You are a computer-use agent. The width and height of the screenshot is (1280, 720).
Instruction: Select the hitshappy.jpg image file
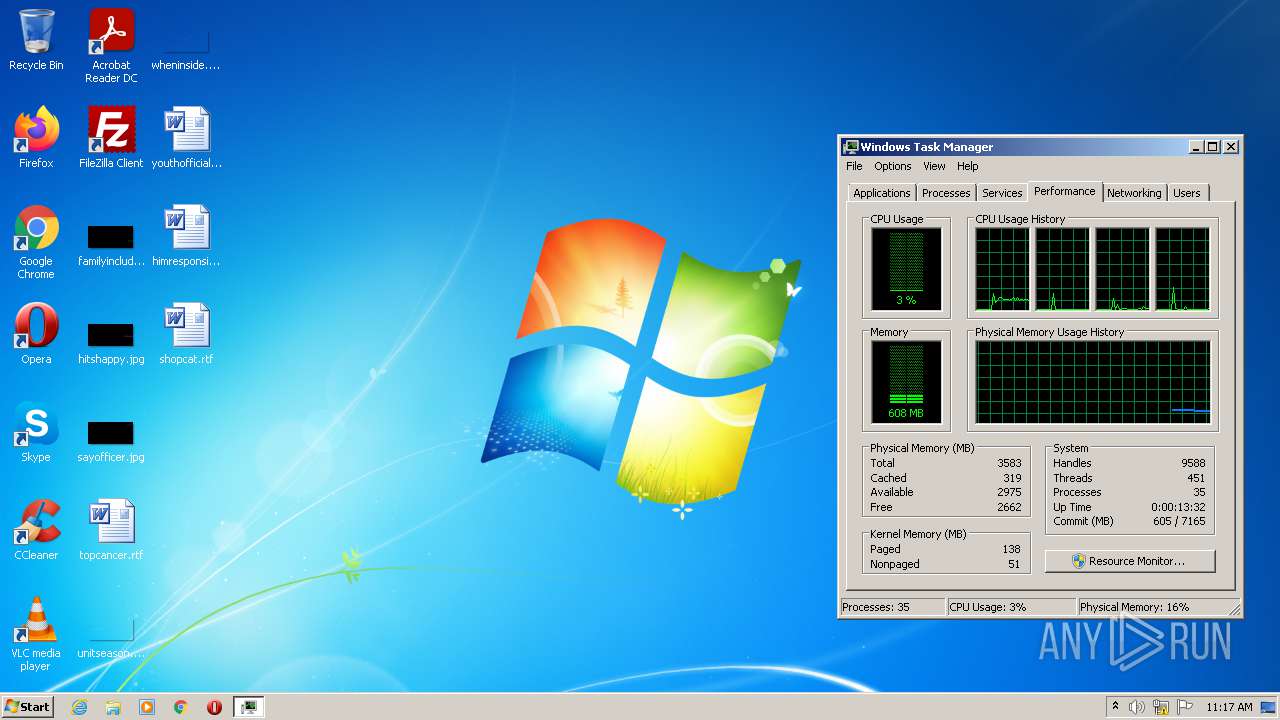click(x=111, y=342)
